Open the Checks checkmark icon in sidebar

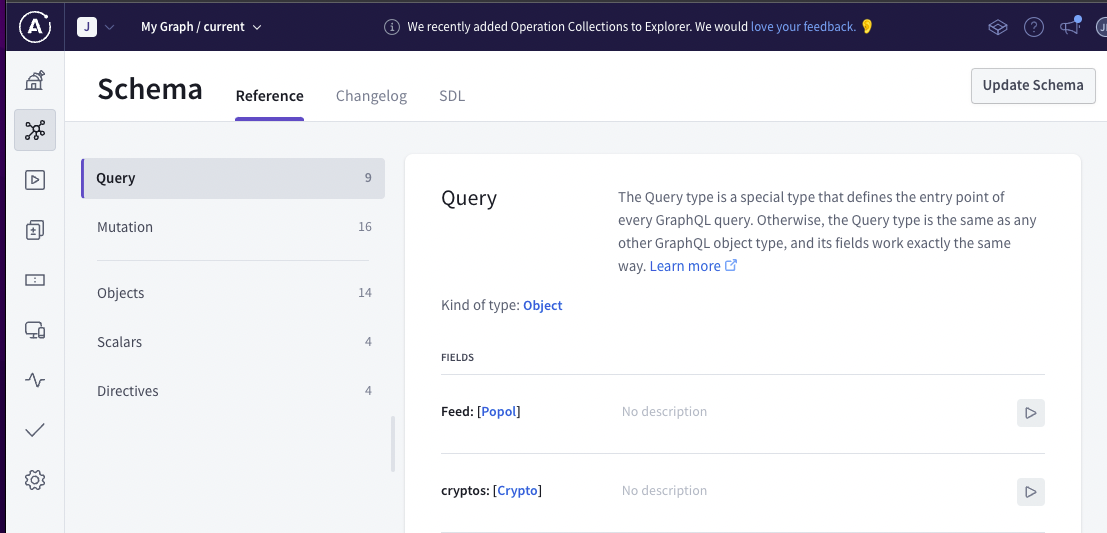coord(35,430)
